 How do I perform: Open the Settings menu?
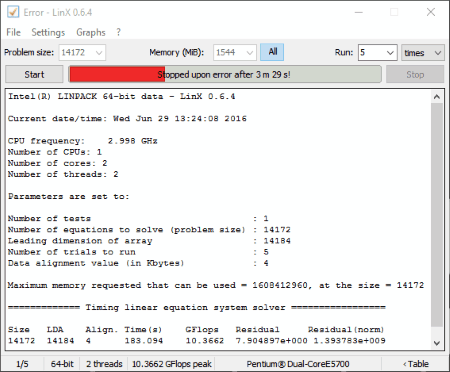48,32
